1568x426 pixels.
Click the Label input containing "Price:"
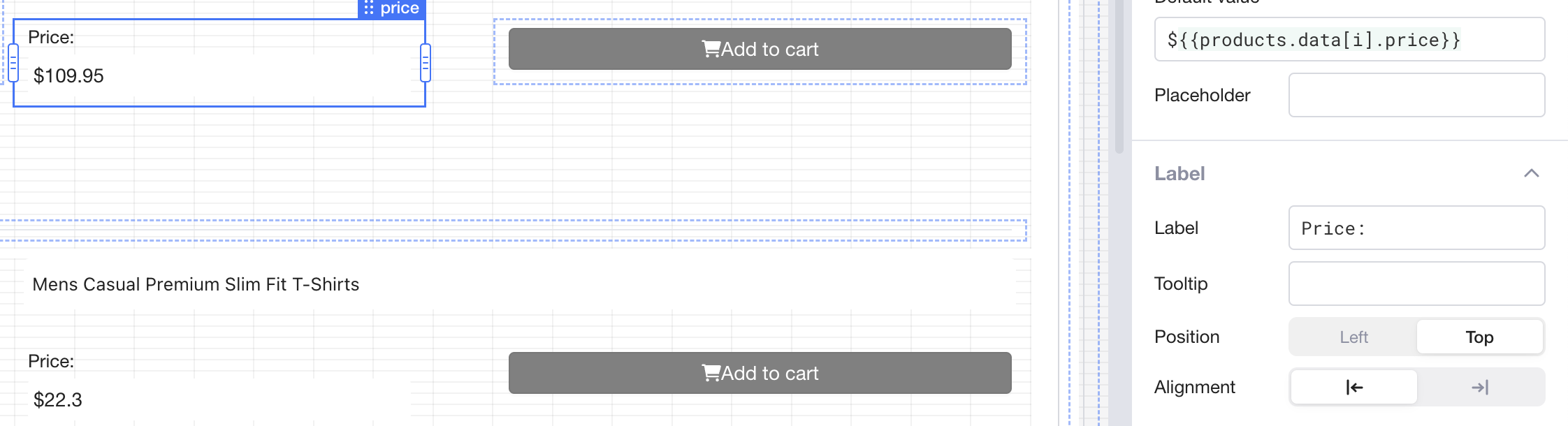(1416, 228)
